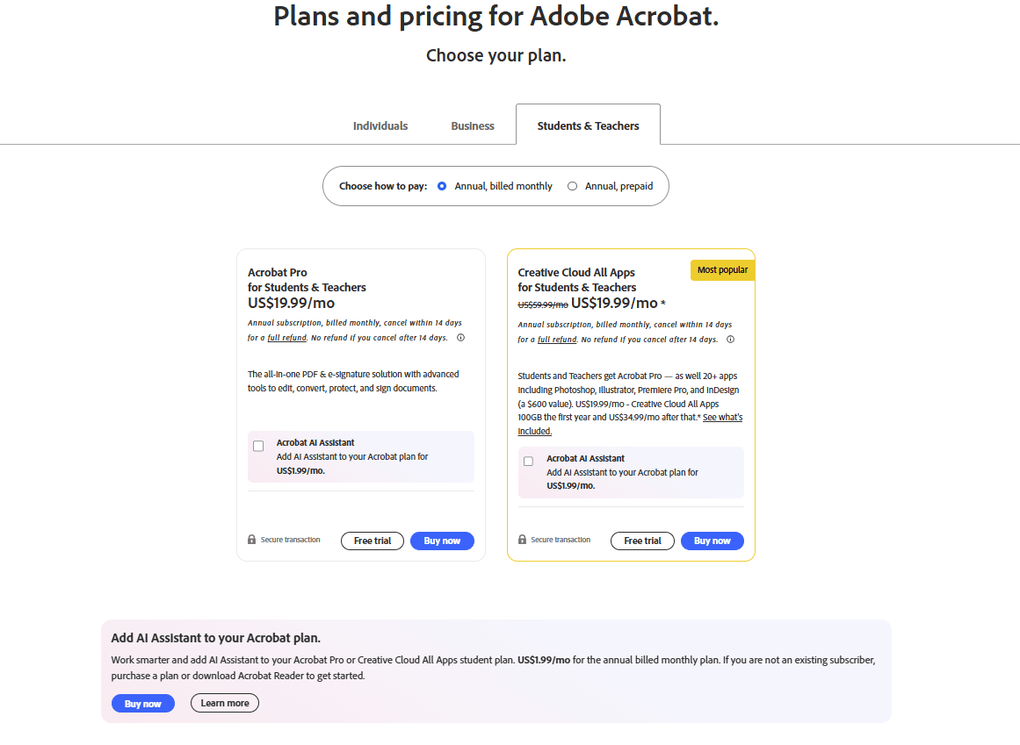Select the Annual, billed monthly payment option
The width and height of the screenshot is (1020, 745).
point(441,186)
